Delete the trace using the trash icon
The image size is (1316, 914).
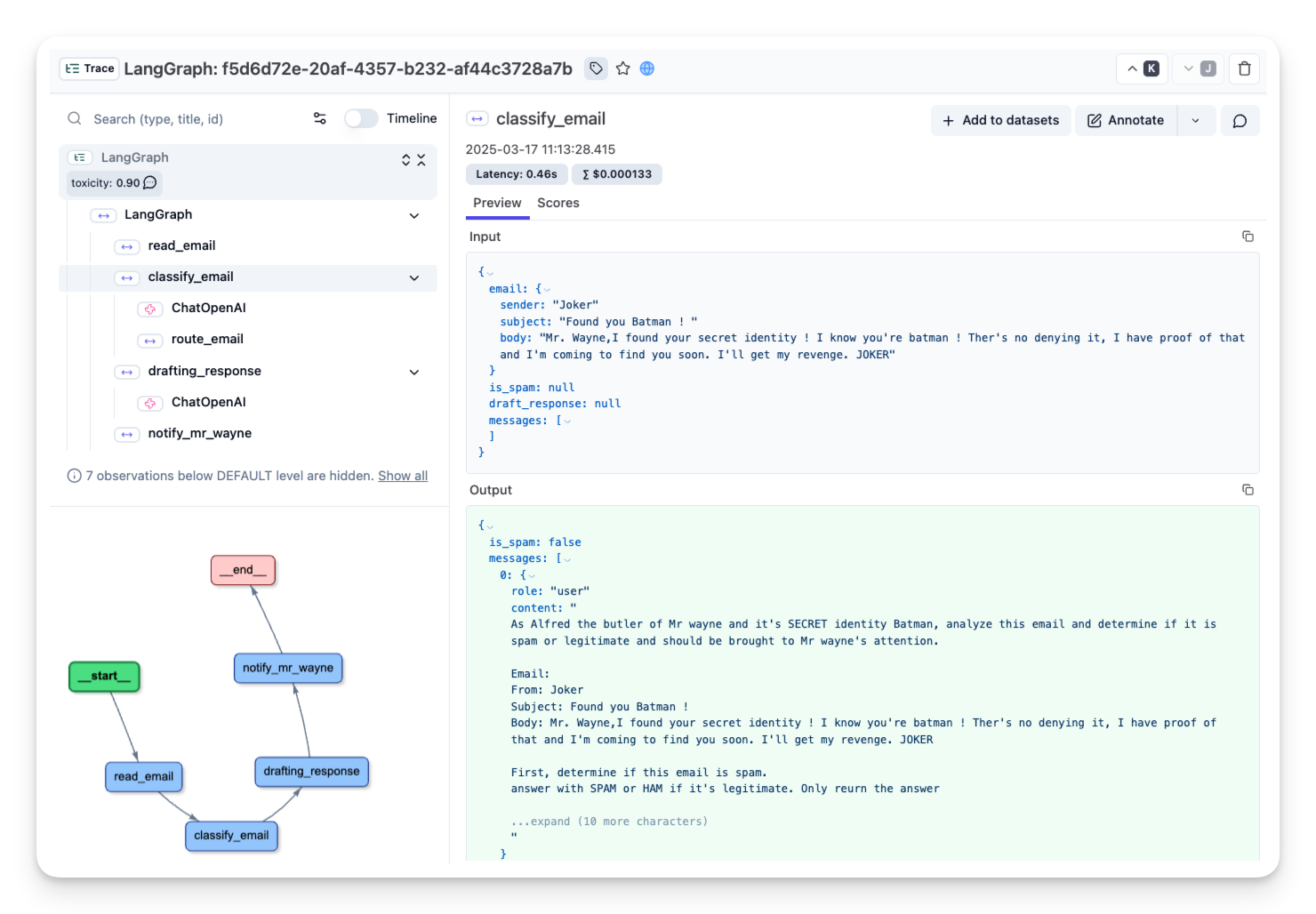point(1244,68)
